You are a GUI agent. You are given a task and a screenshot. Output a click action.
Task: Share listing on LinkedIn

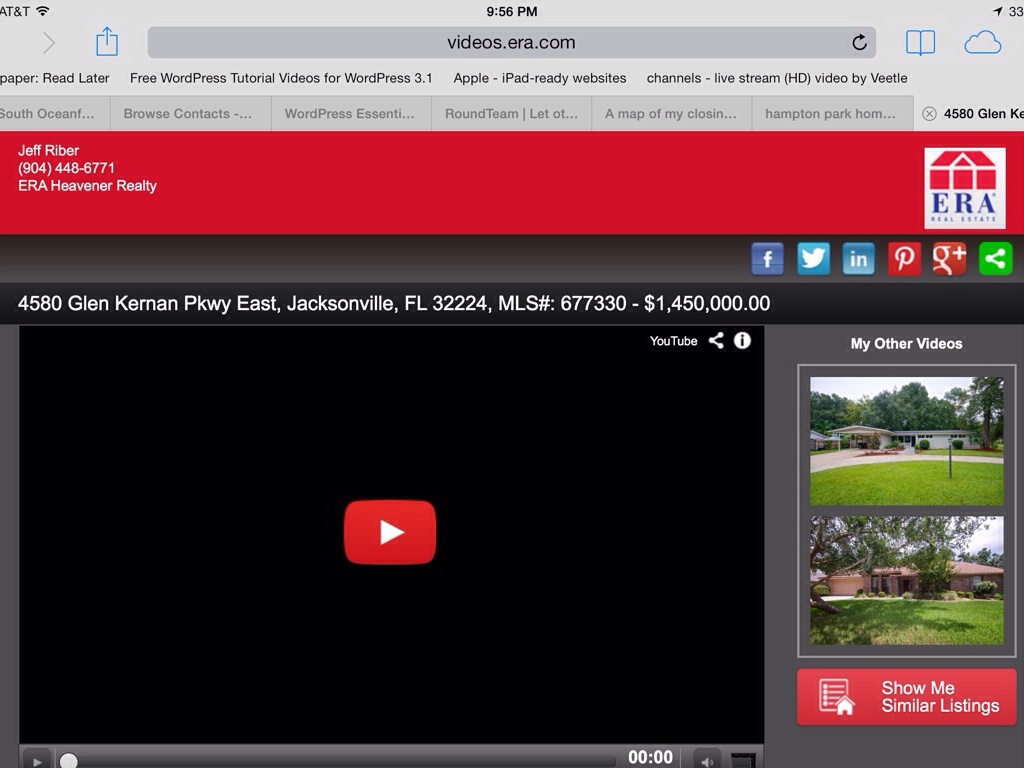coord(858,259)
